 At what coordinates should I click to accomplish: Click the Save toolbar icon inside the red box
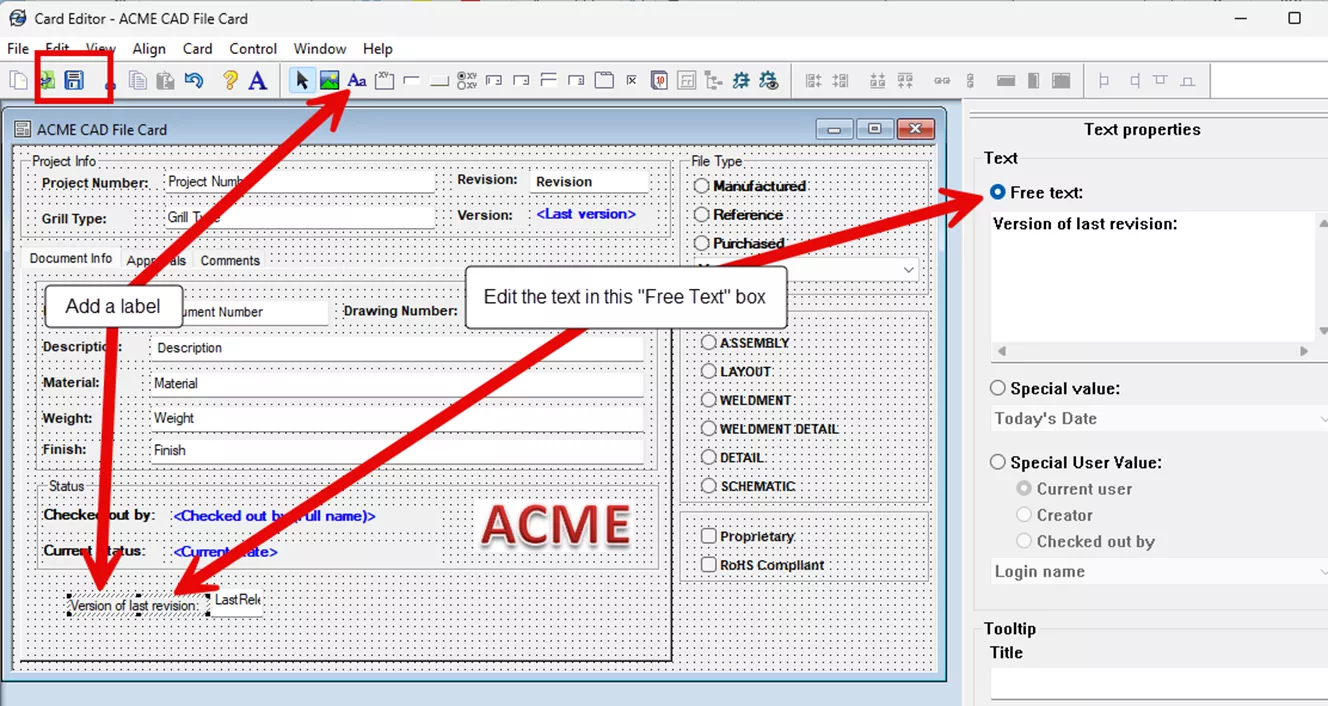[73, 80]
